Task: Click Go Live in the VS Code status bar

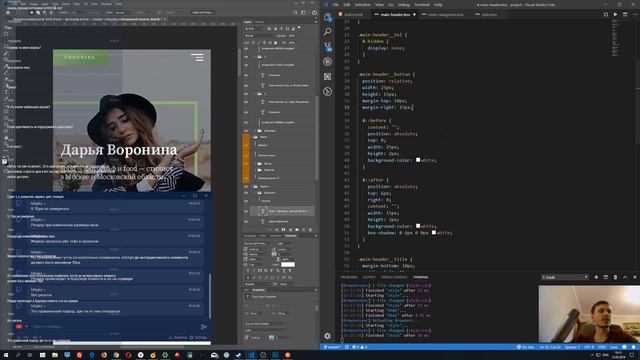Action: (526, 347)
